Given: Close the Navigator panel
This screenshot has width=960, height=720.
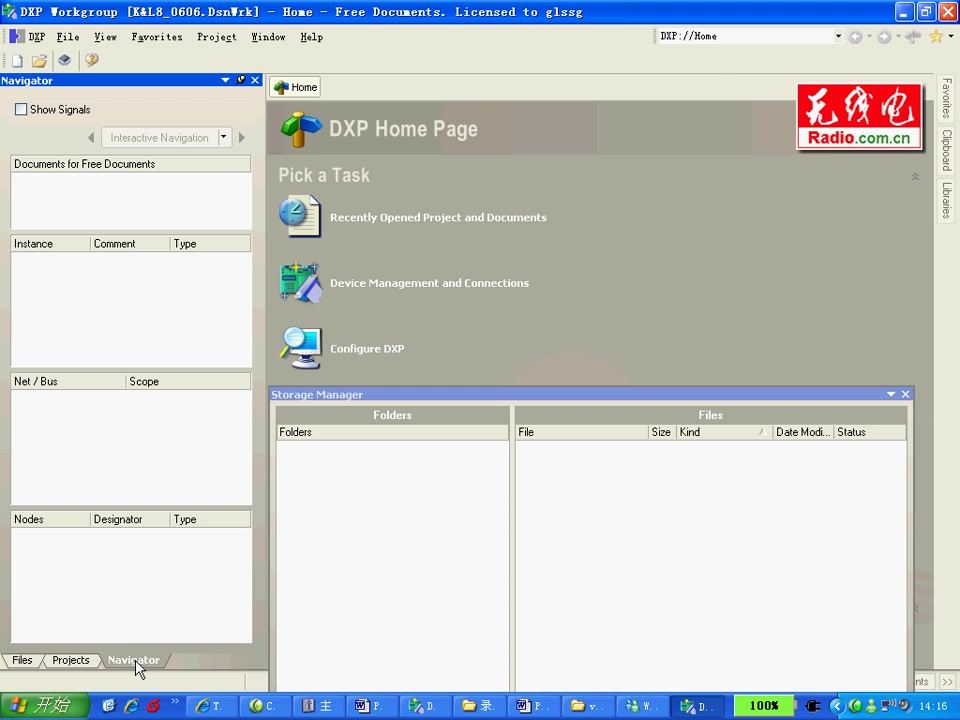Looking at the screenshot, I should click(255, 80).
